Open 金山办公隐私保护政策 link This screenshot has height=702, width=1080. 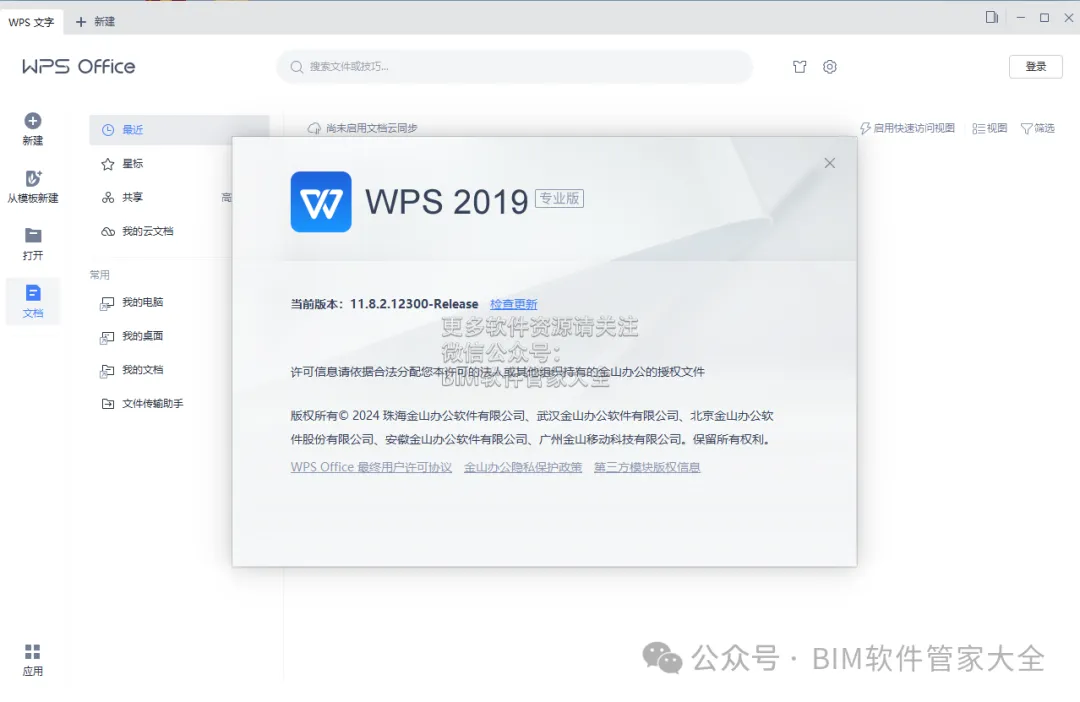[523, 467]
